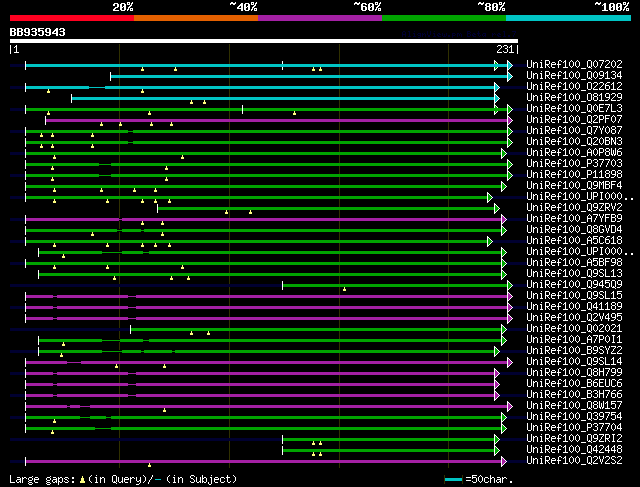
Task: Click the green arrowhead for UniRef100_A5C618
Action: [x=490, y=241]
